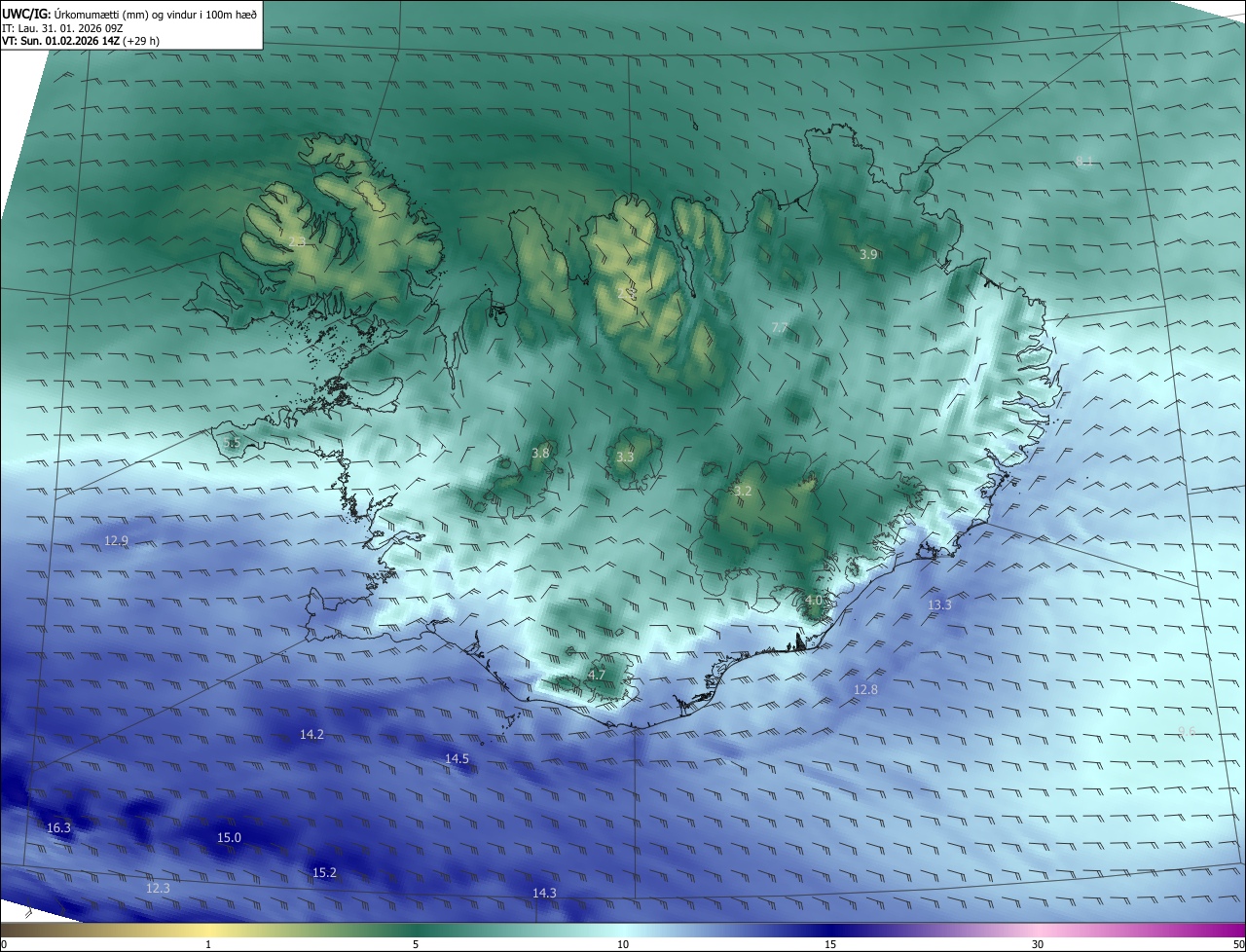Viewport: 1246px width, 952px height.
Task: Click the 0 tick on the color scale
Action: pos(3,944)
